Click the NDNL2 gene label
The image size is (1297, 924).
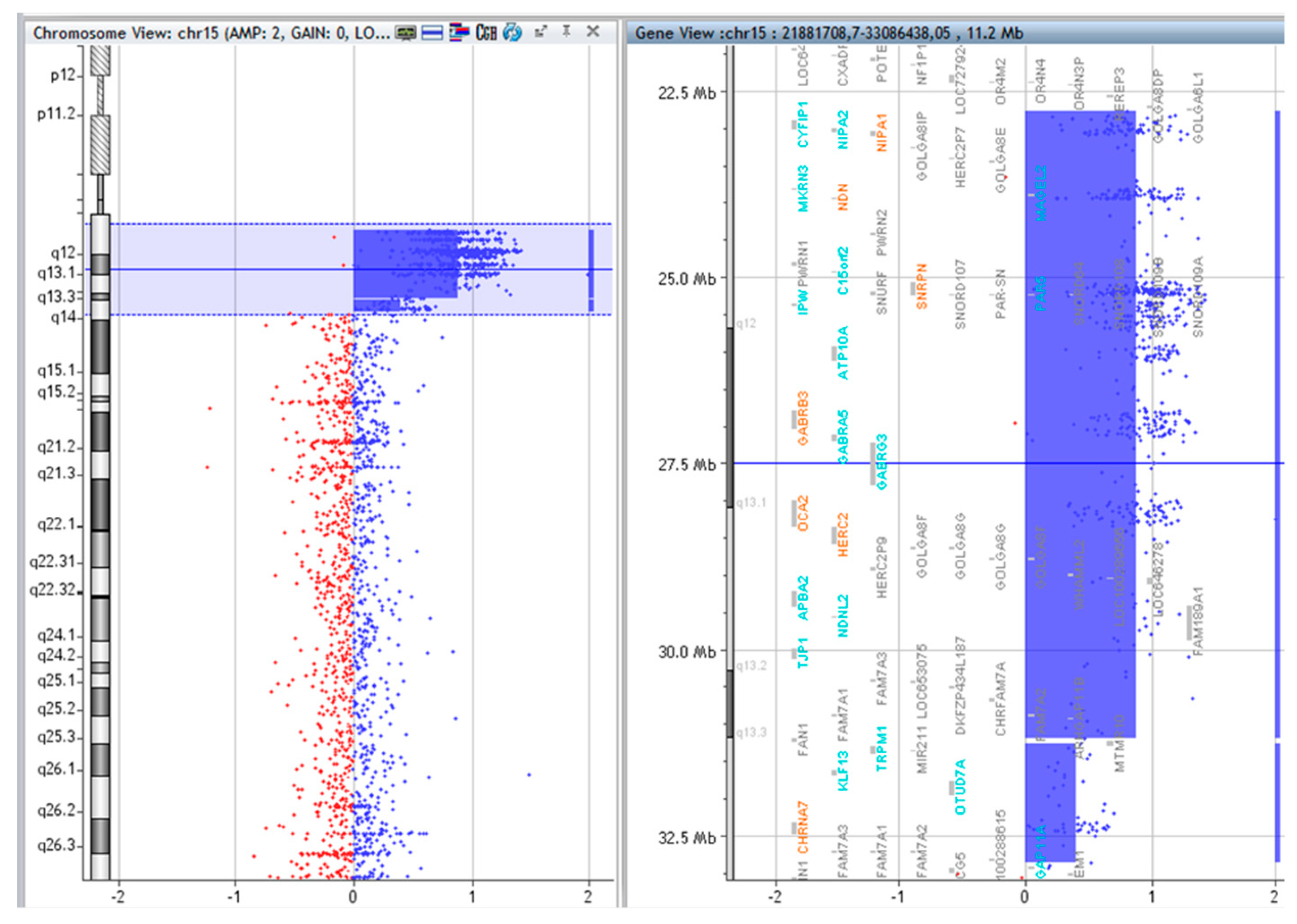tap(843, 616)
